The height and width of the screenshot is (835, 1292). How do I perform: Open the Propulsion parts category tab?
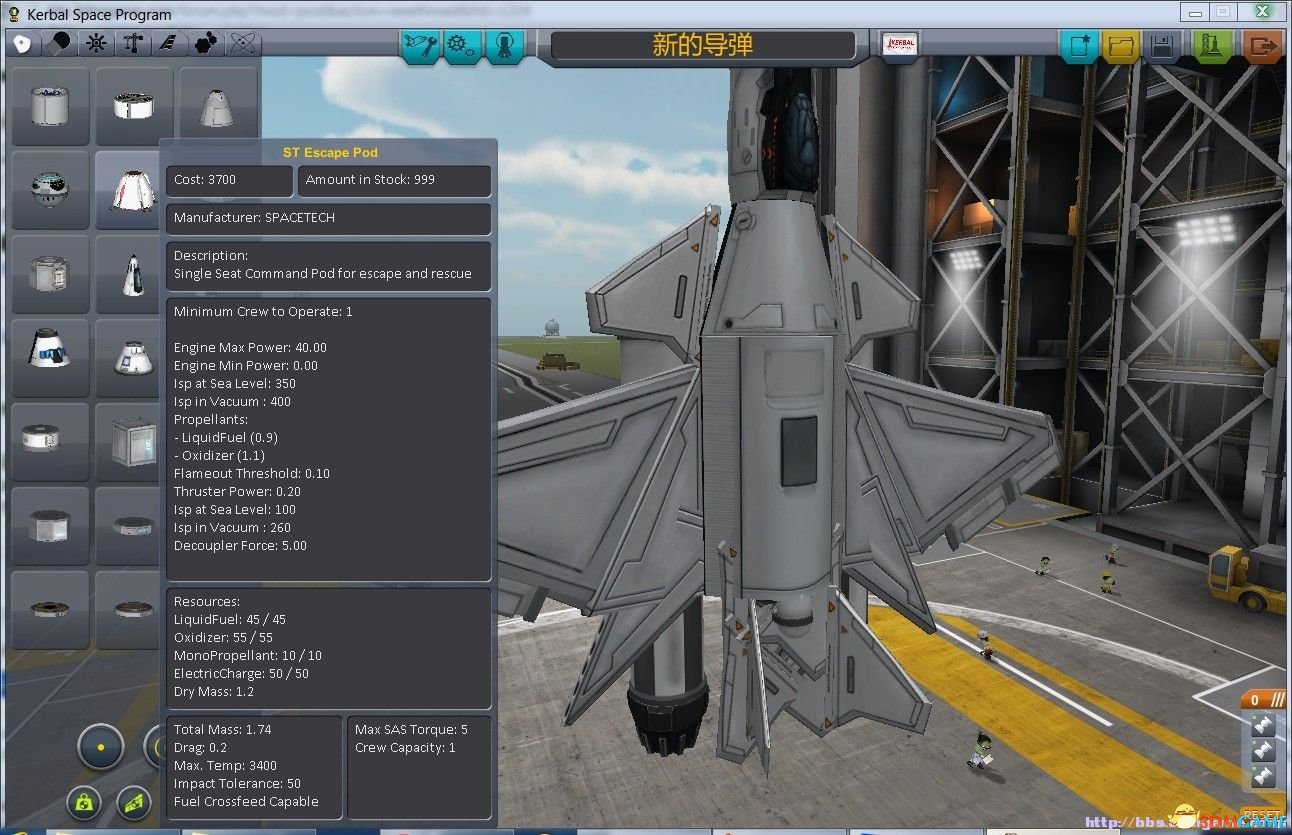[x=60, y=44]
